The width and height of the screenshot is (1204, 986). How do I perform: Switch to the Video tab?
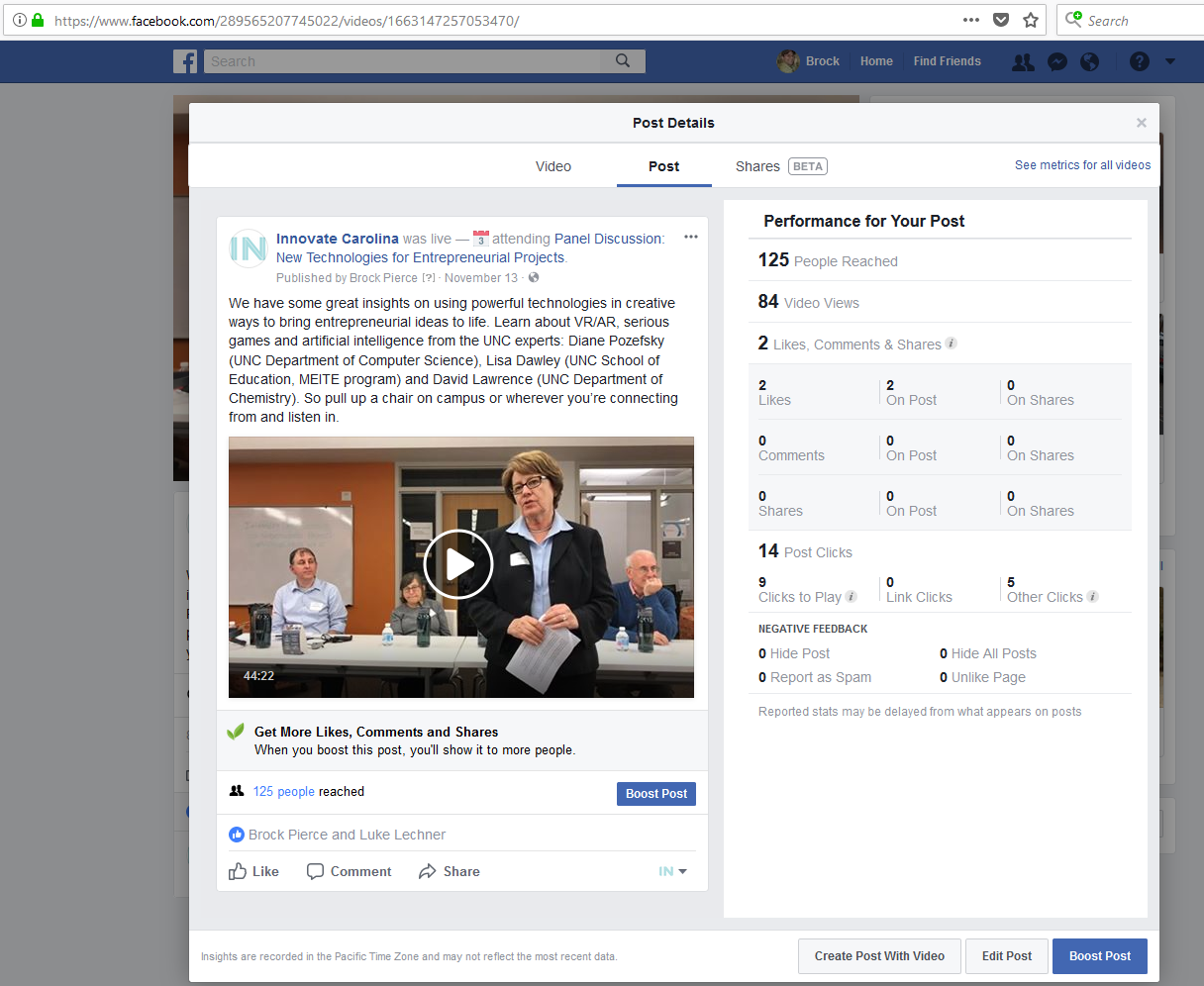coord(553,166)
